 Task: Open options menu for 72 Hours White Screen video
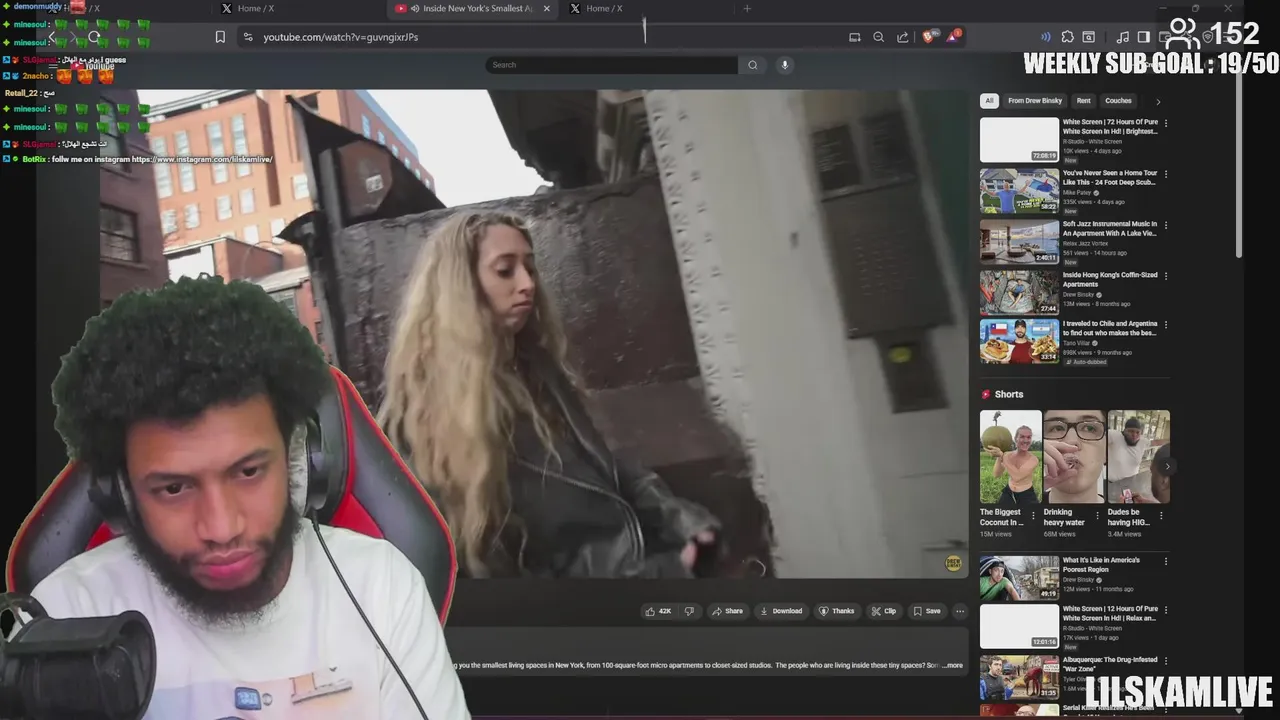click(1166, 123)
